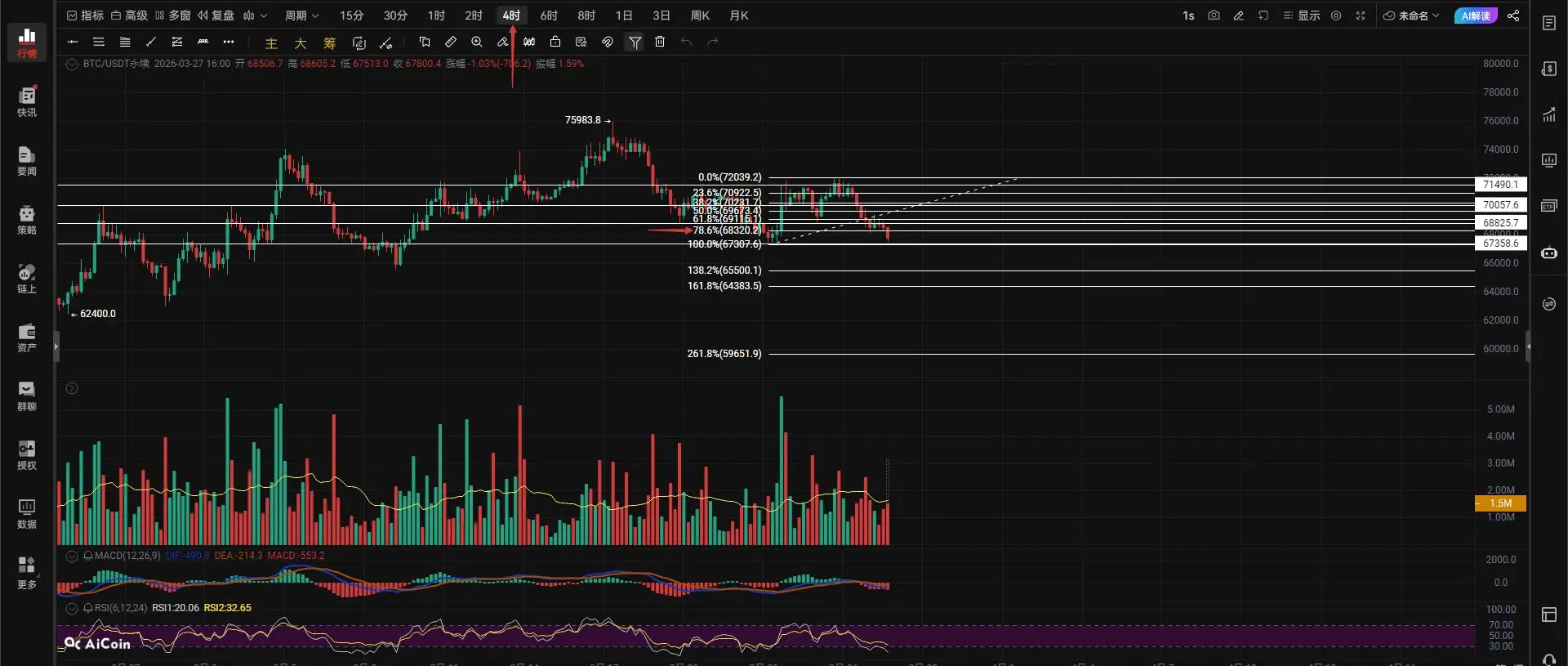1568x666 pixels.
Task: Open more drawing tools (three dots)
Action: click(x=229, y=42)
